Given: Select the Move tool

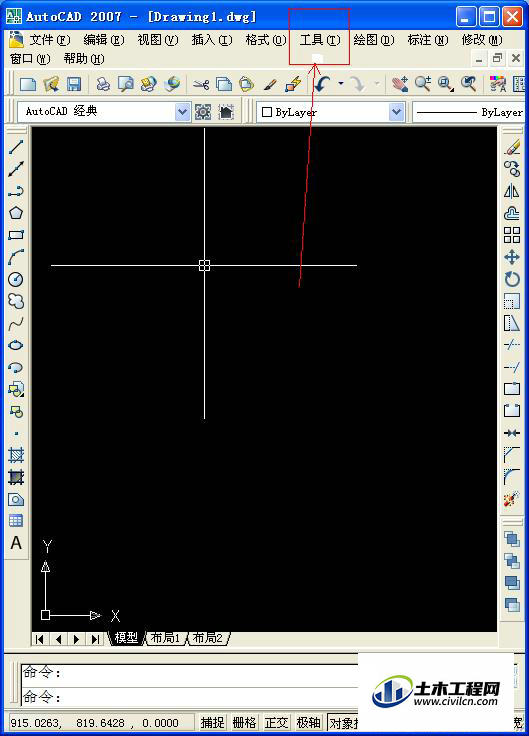Looking at the screenshot, I should 512,257.
